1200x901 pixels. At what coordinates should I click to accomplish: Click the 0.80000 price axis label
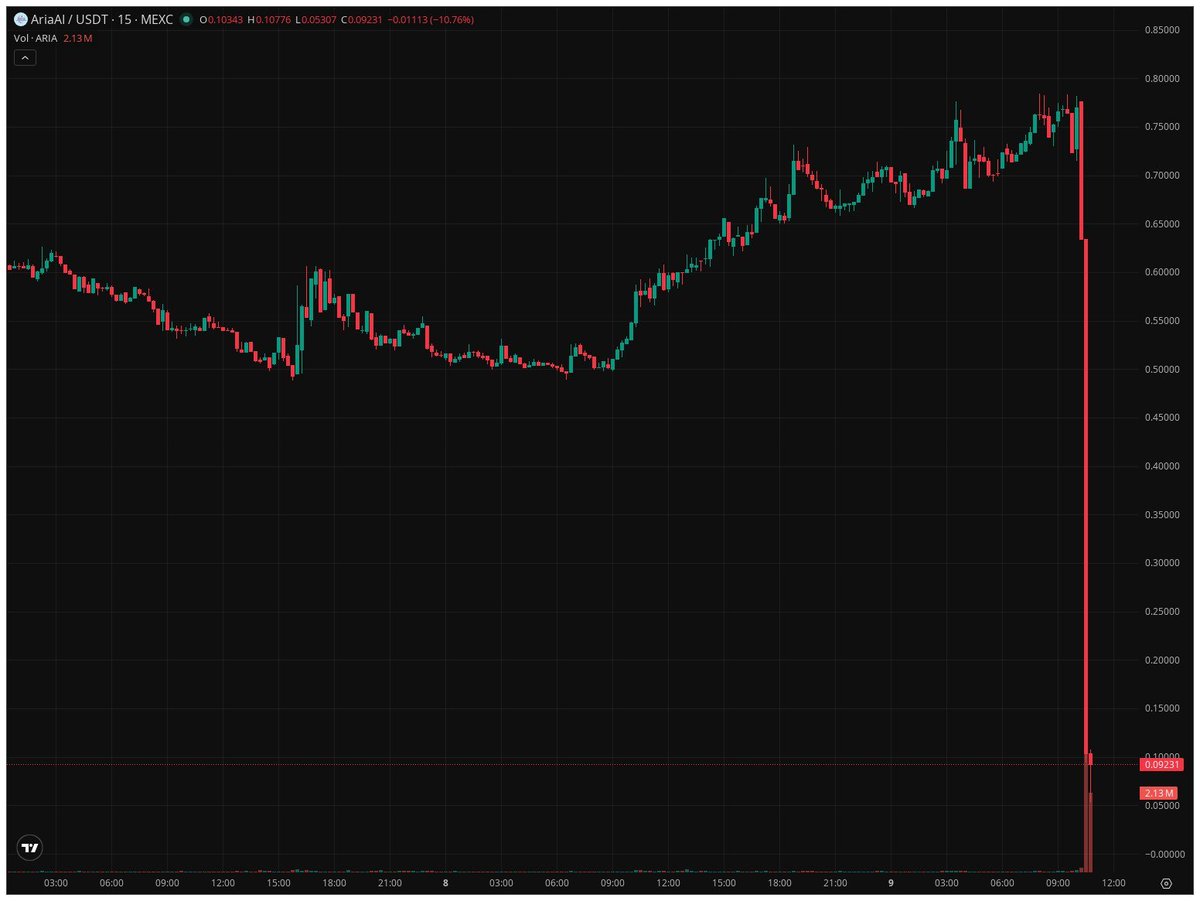tap(1162, 79)
